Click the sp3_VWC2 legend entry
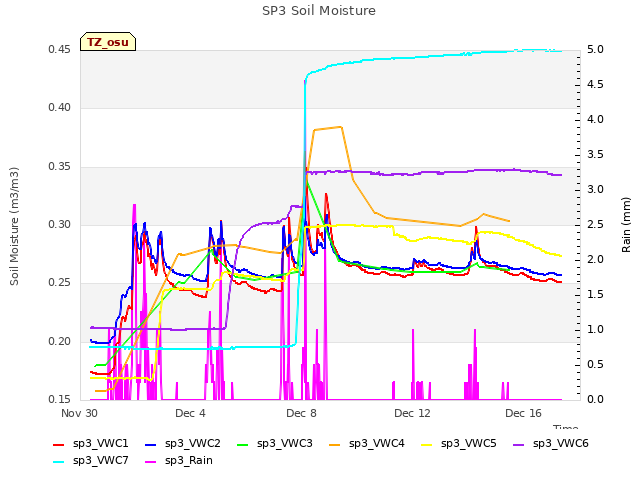This screenshot has height=480, width=640. [182, 444]
